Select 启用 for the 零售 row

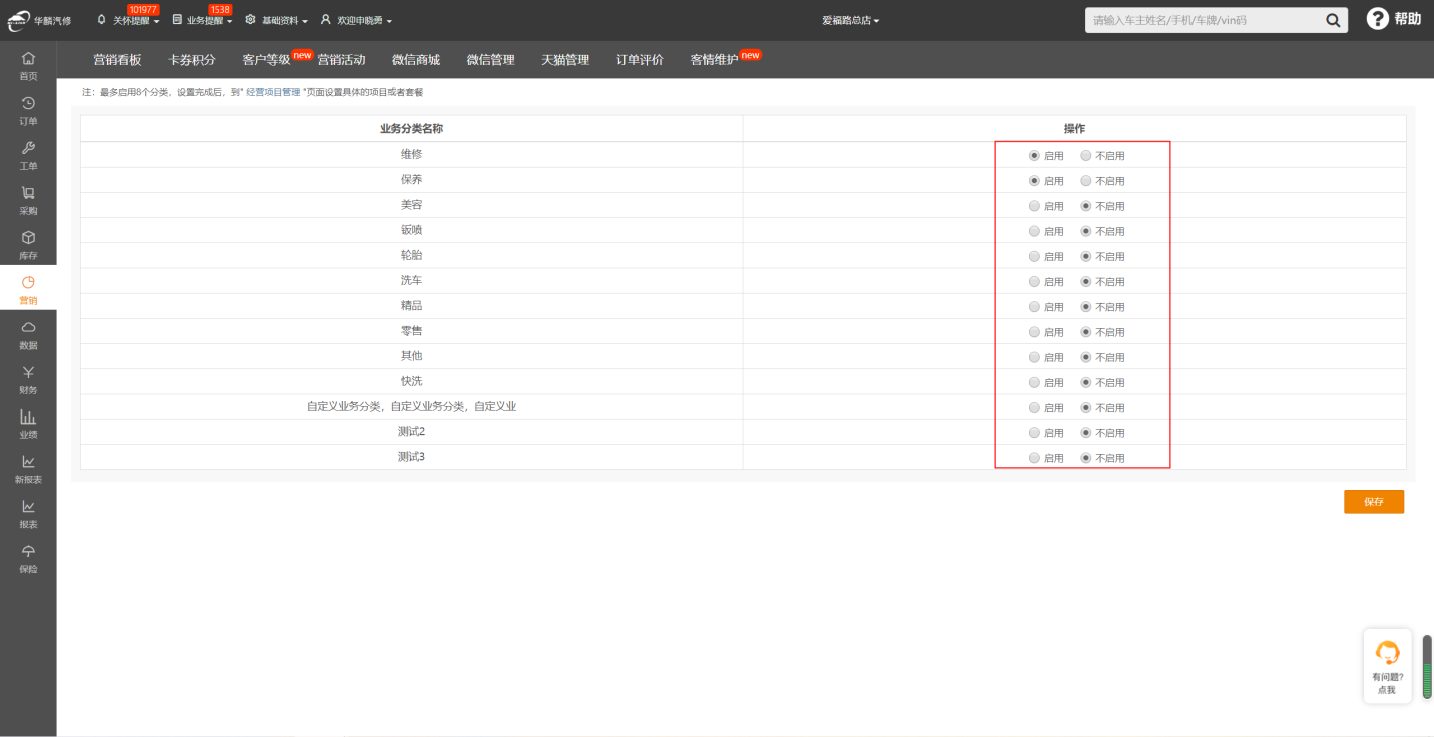pos(1034,332)
